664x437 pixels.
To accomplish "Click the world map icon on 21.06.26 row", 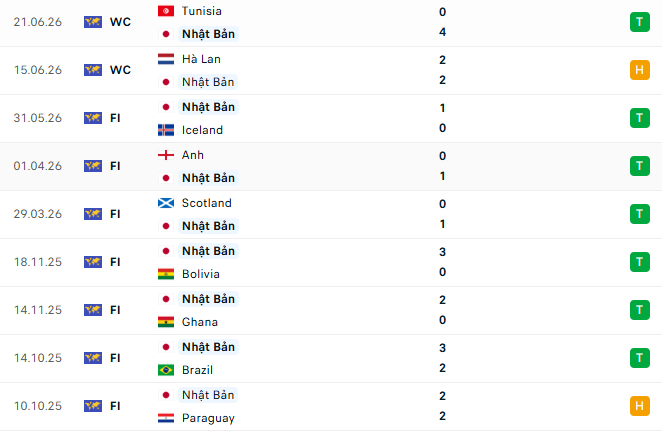I will (93, 22).
